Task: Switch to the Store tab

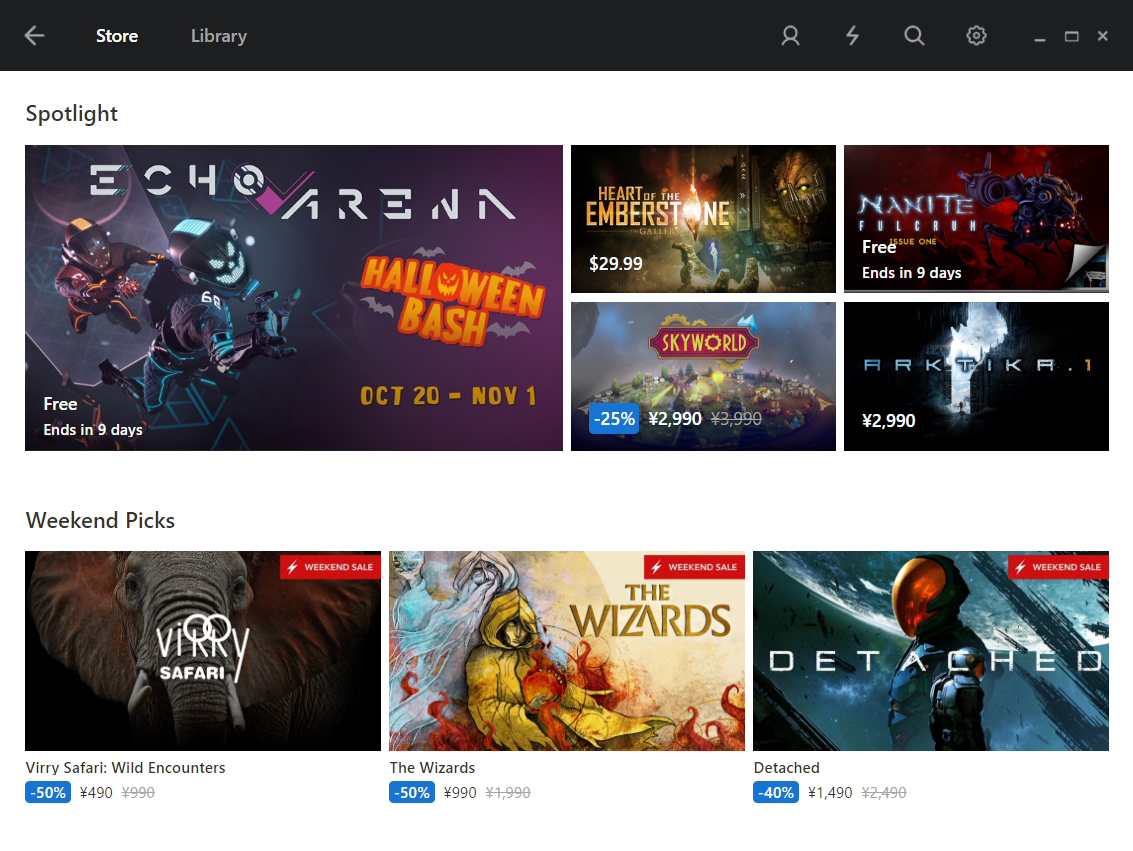Action: point(117,35)
